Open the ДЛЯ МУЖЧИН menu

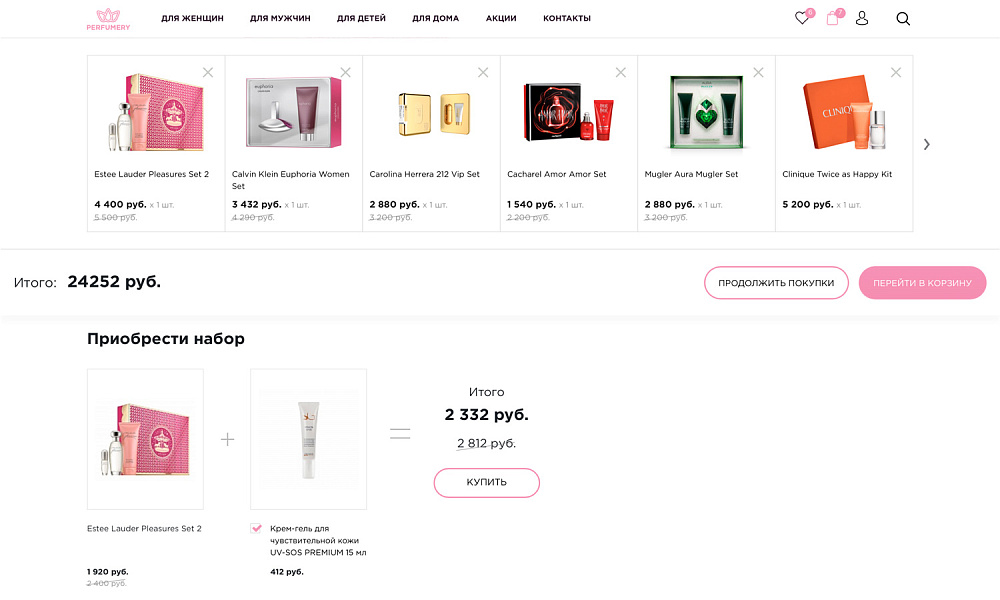pos(280,18)
